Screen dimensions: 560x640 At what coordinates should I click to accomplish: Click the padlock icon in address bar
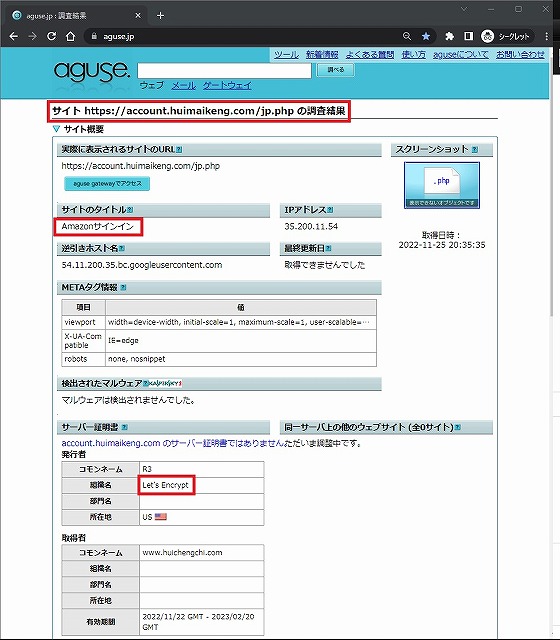pos(94,36)
